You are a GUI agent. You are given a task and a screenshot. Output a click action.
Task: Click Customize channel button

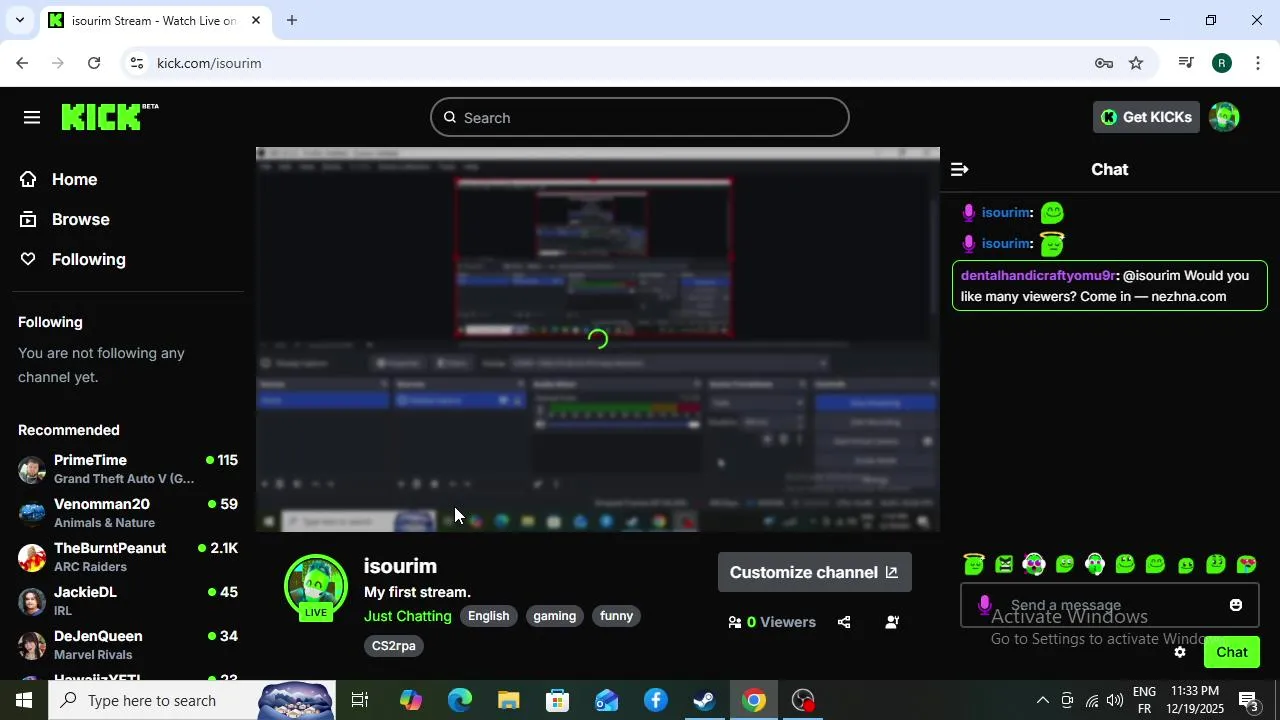(814, 573)
